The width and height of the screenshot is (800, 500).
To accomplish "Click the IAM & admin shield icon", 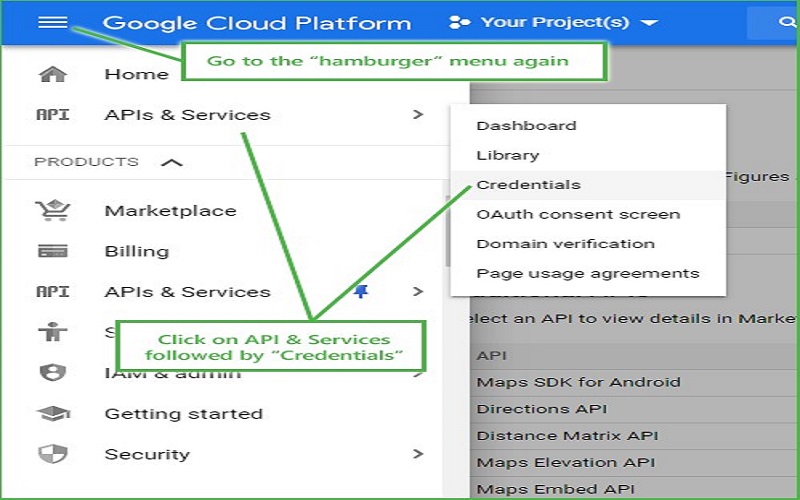I will point(53,372).
